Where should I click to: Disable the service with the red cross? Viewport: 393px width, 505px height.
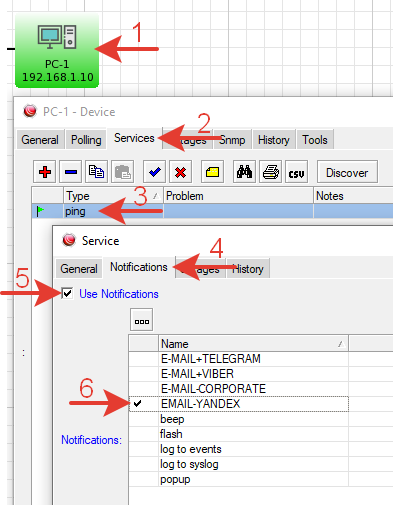[181, 172]
